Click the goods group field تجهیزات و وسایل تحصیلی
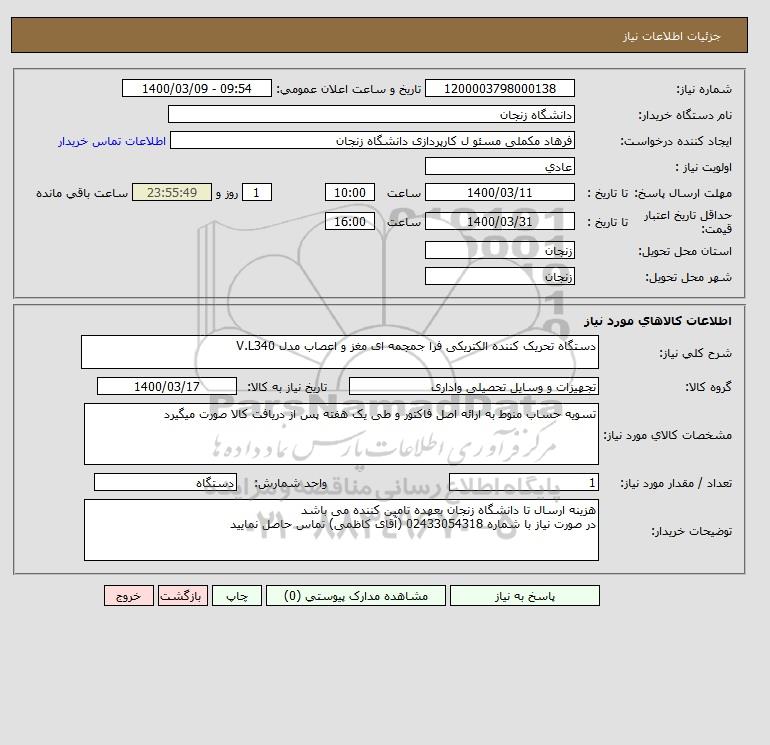This screenshot has height=745, width=770. coord(473,386)
